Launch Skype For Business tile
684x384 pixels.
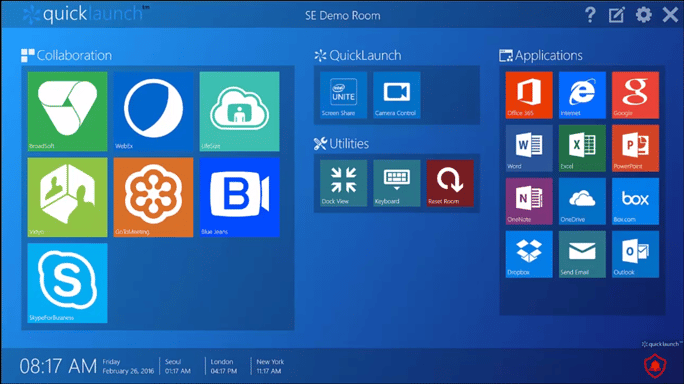[67, 283]
